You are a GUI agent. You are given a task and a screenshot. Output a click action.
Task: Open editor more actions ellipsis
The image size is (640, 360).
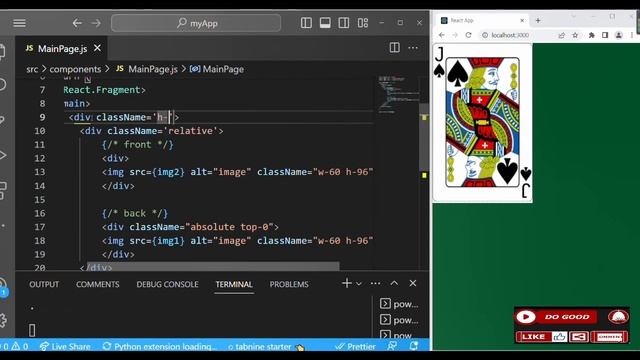click(413, 48)
